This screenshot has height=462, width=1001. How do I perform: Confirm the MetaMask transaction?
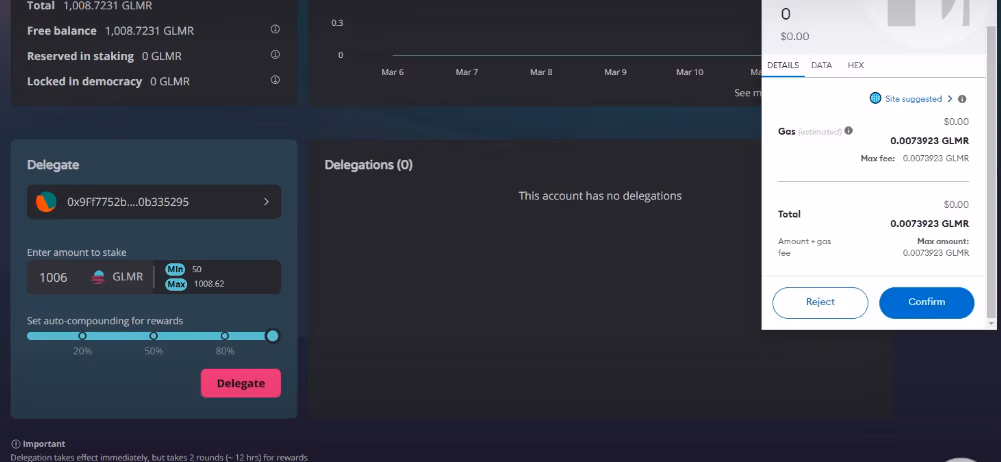coord(926,302)
